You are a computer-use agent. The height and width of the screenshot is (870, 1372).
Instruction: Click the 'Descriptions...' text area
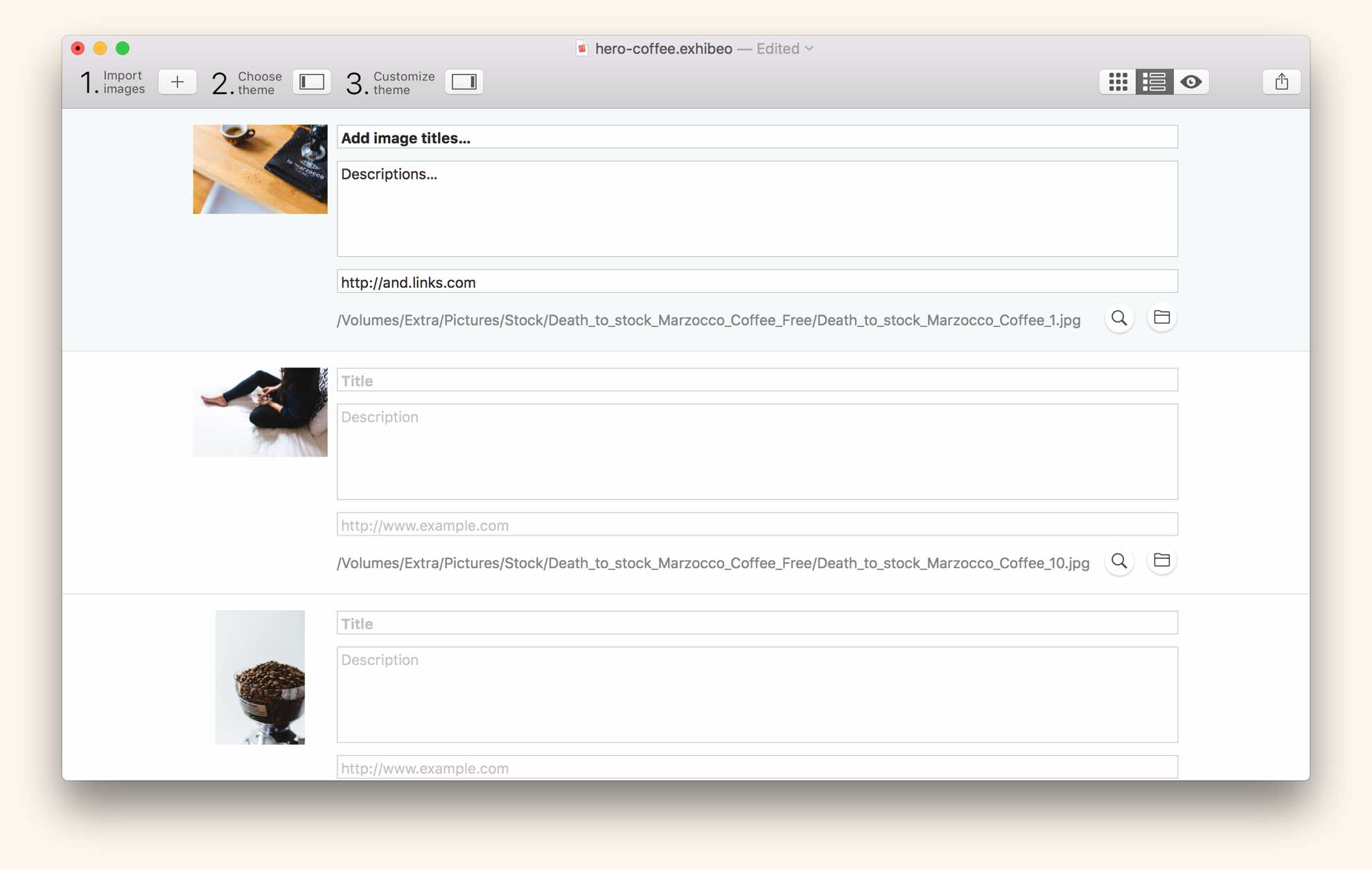757,208
